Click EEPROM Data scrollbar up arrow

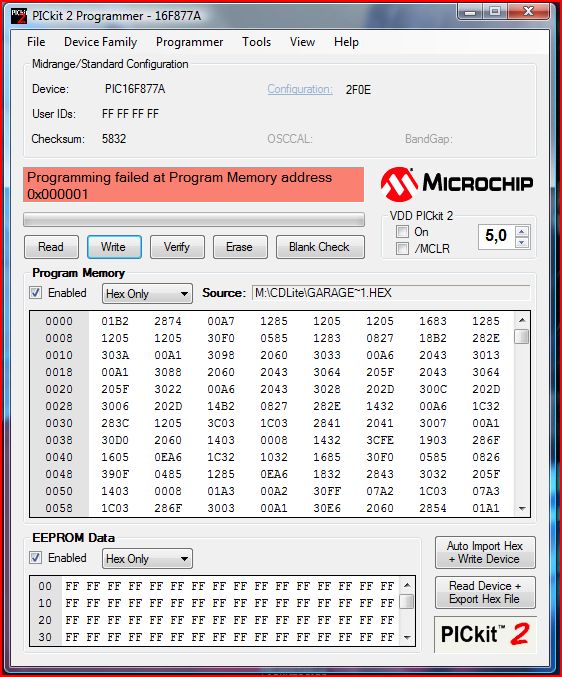pos(407,585)
